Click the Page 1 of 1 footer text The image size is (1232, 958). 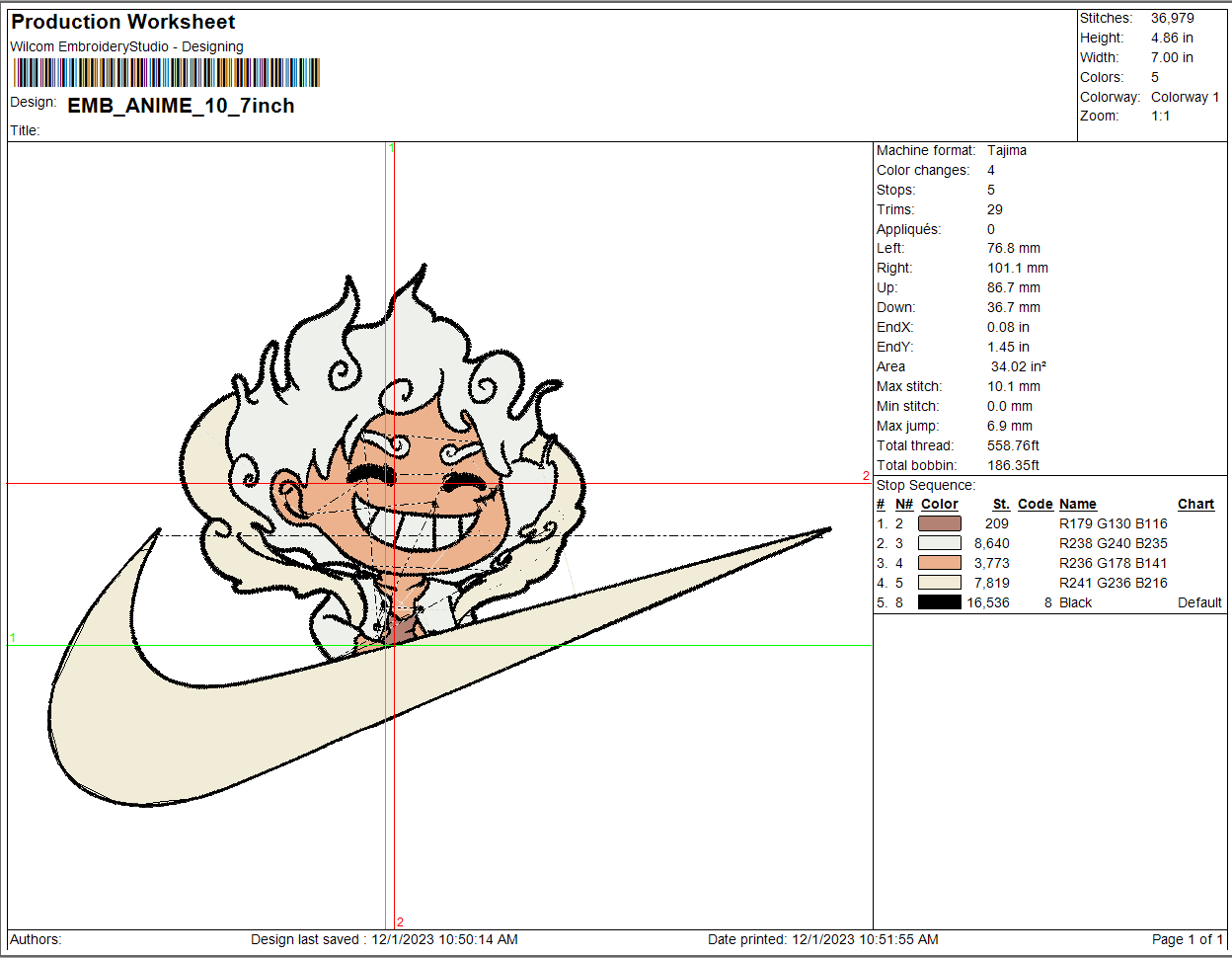point(1187,939)
